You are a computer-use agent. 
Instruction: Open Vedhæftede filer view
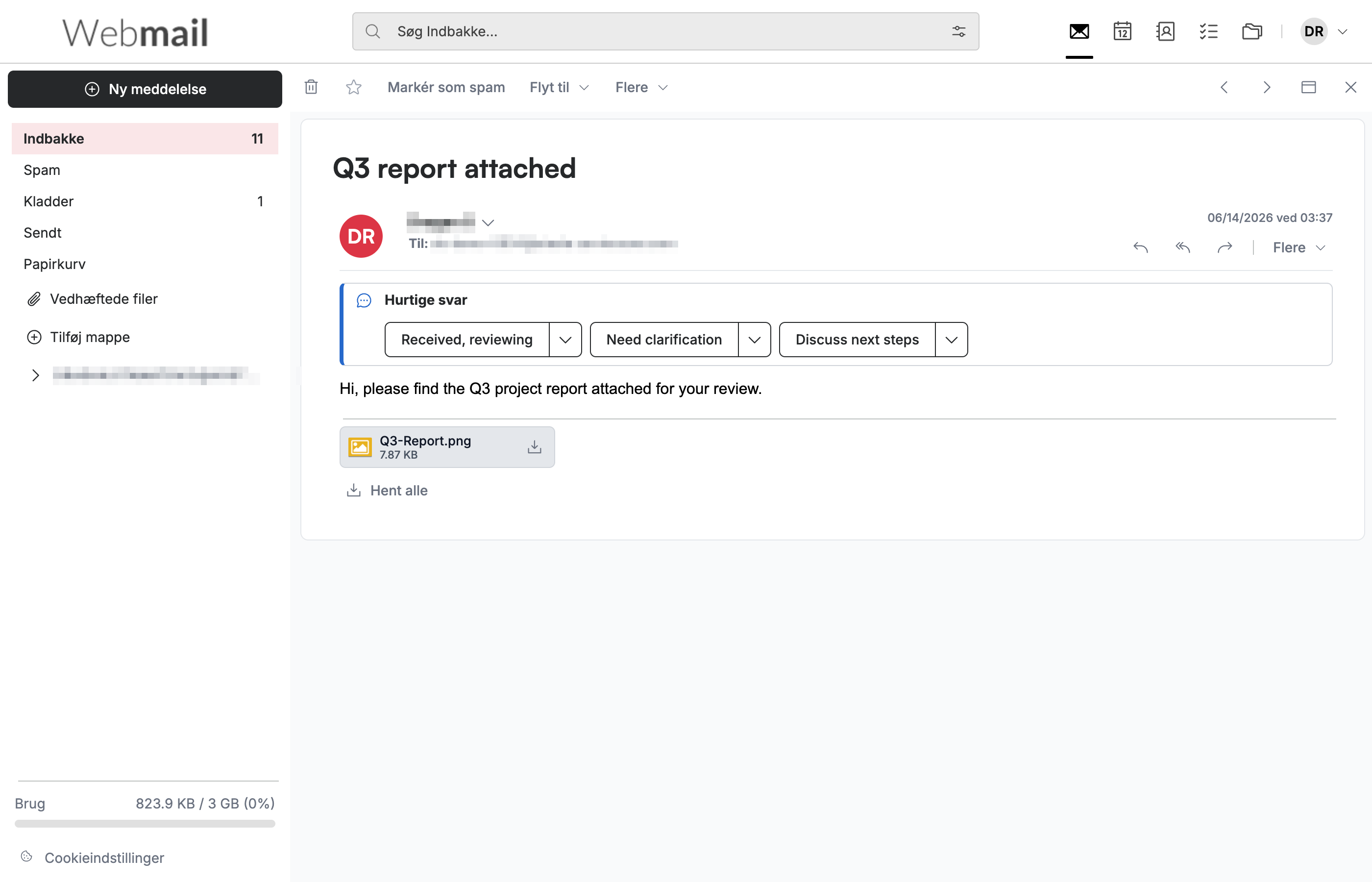pyautogui.click(x=92, y=299)
